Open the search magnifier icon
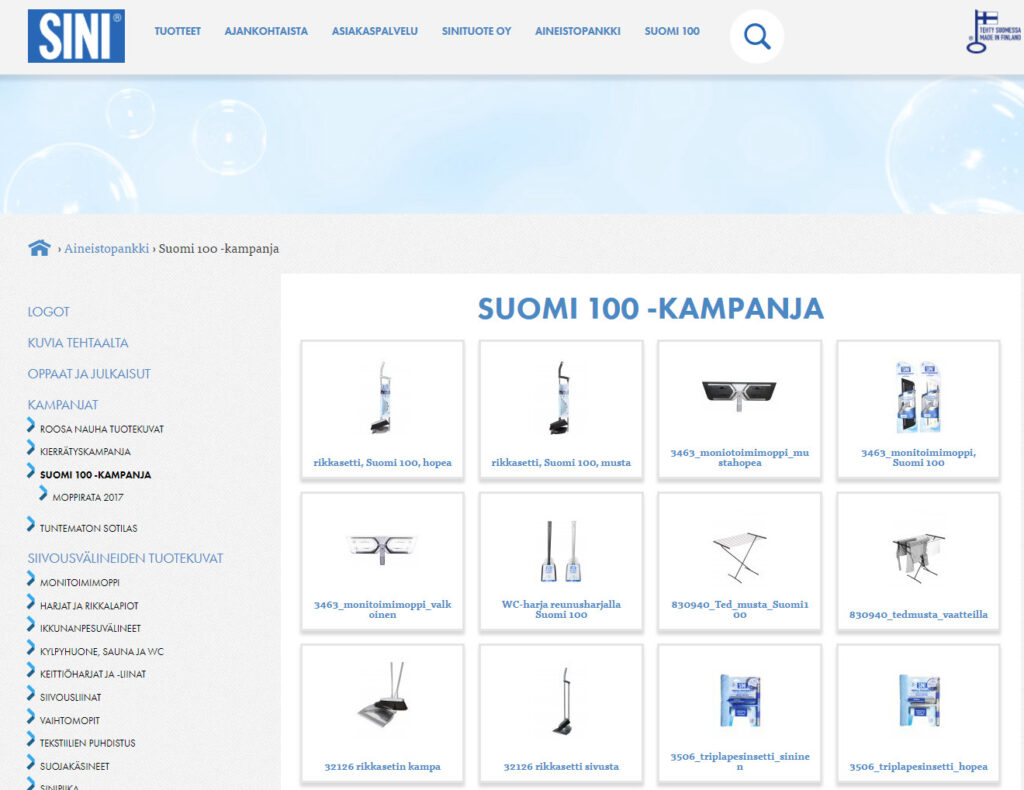 coord(757,37)
